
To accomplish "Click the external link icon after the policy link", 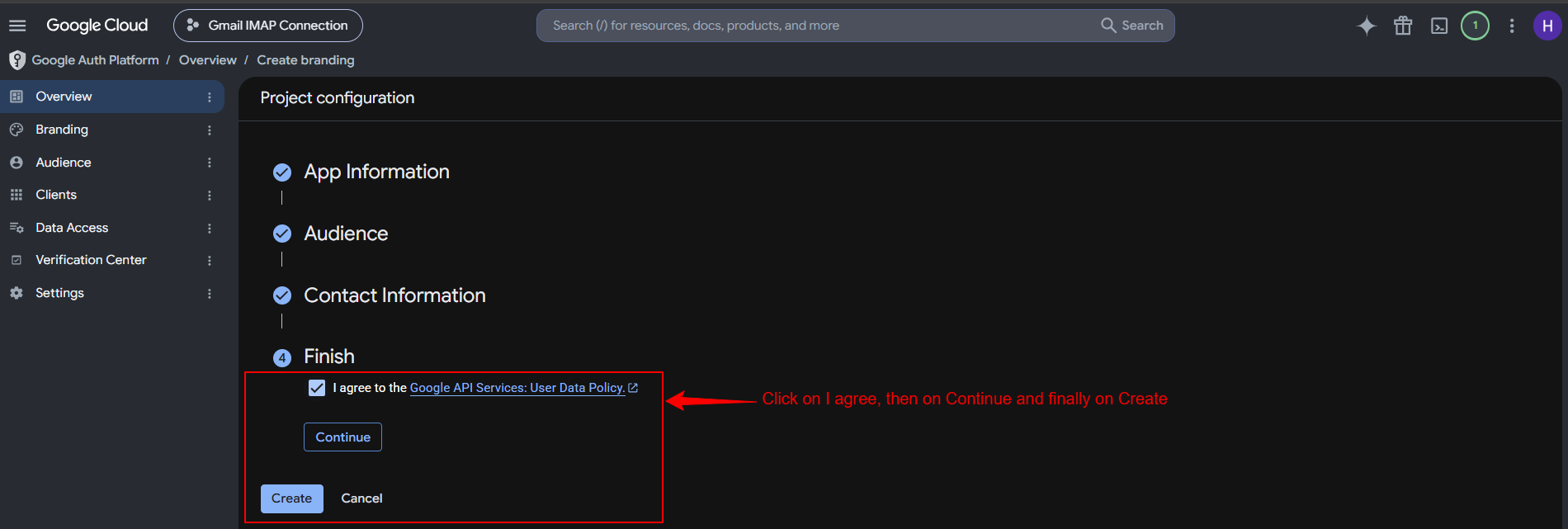I will click(633, 388).
